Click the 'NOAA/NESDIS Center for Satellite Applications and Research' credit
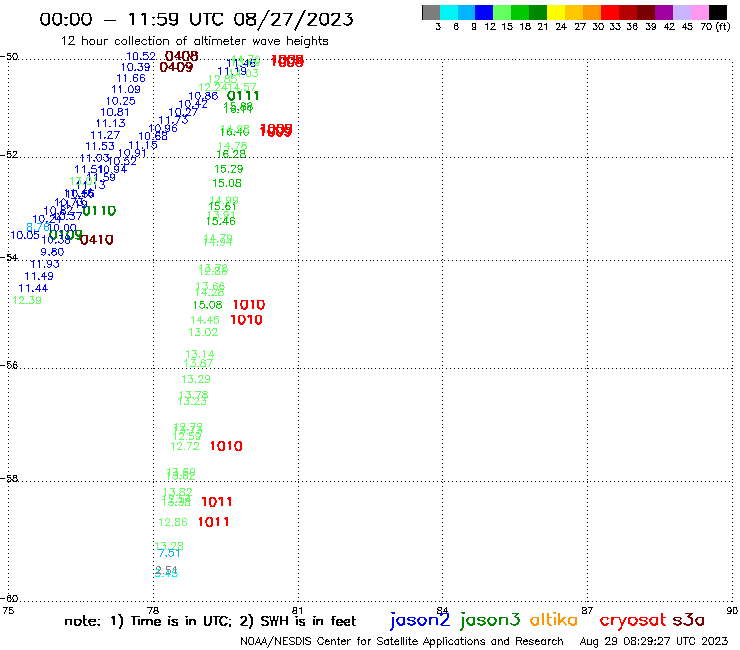The image size is (740, 650). [402, 641]
